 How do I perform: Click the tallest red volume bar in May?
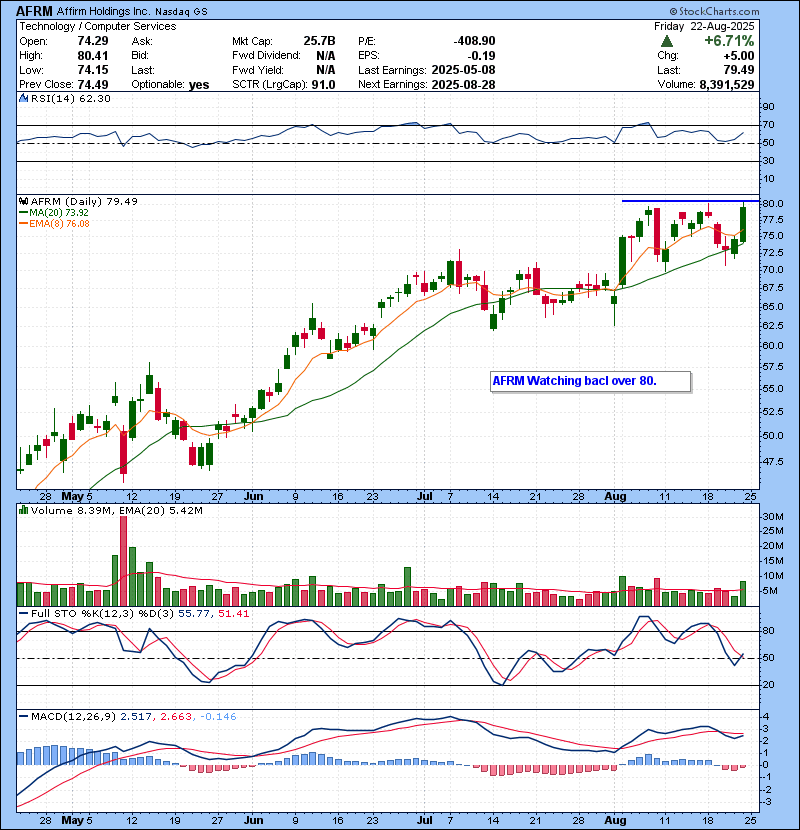coord(123,561)
